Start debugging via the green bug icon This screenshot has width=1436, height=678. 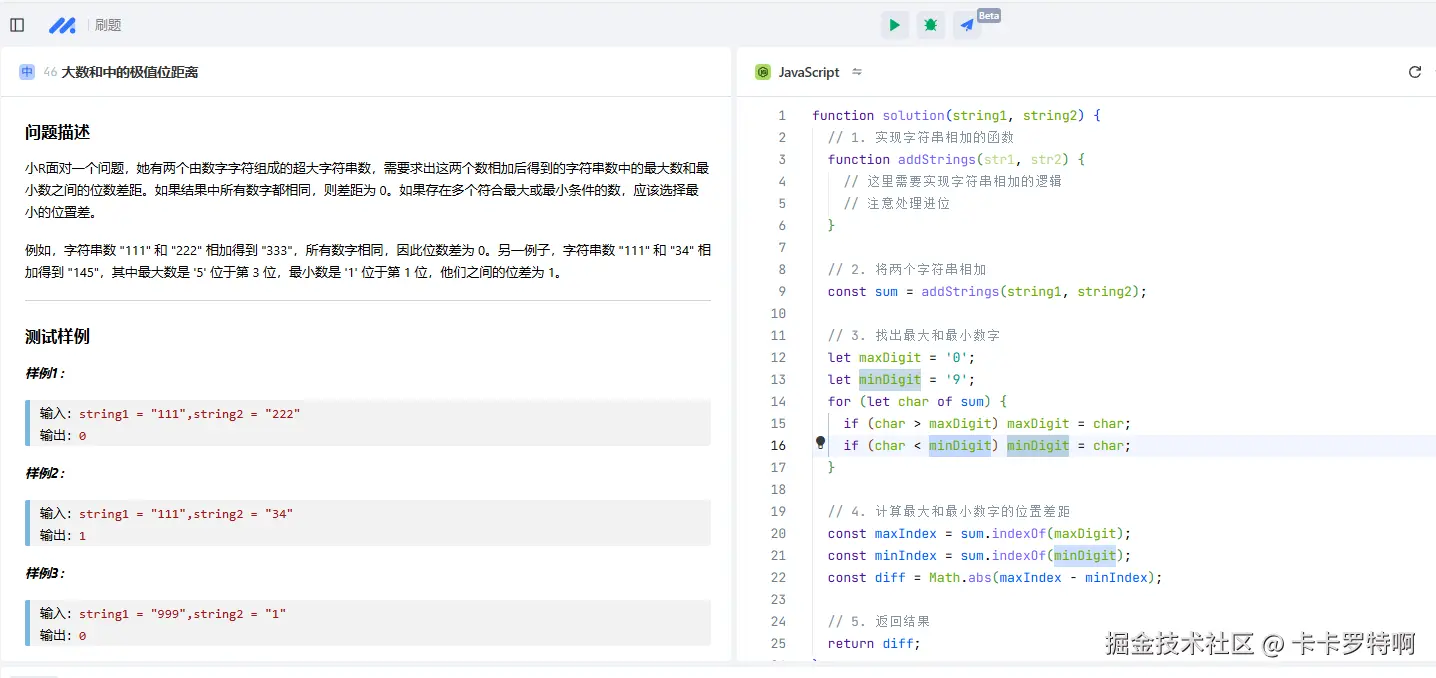(930, 24)
